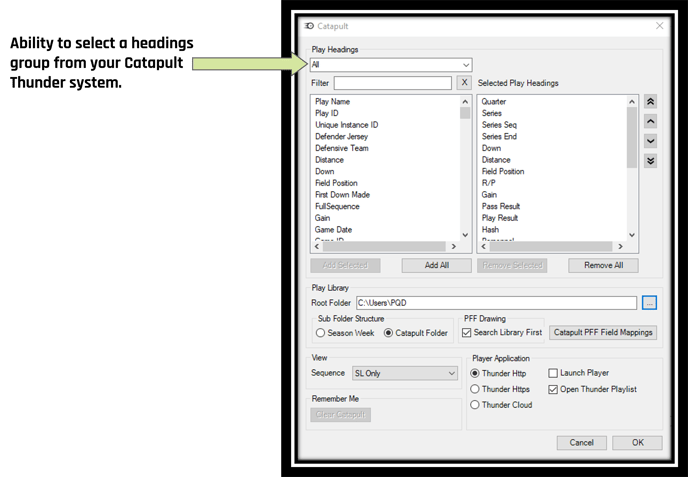
Task: Select 'Defender Jersey' heading
Action: (x=341, y=136)
